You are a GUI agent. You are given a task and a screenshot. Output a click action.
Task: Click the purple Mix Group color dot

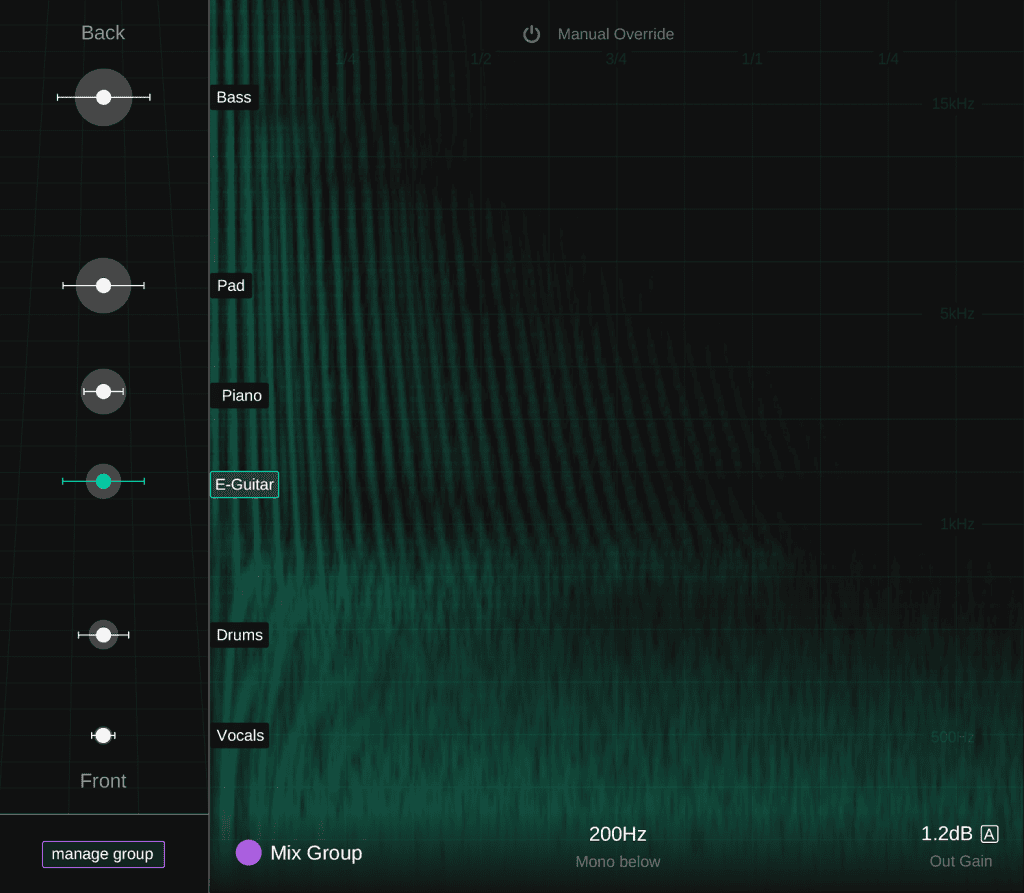click(249, 852)
